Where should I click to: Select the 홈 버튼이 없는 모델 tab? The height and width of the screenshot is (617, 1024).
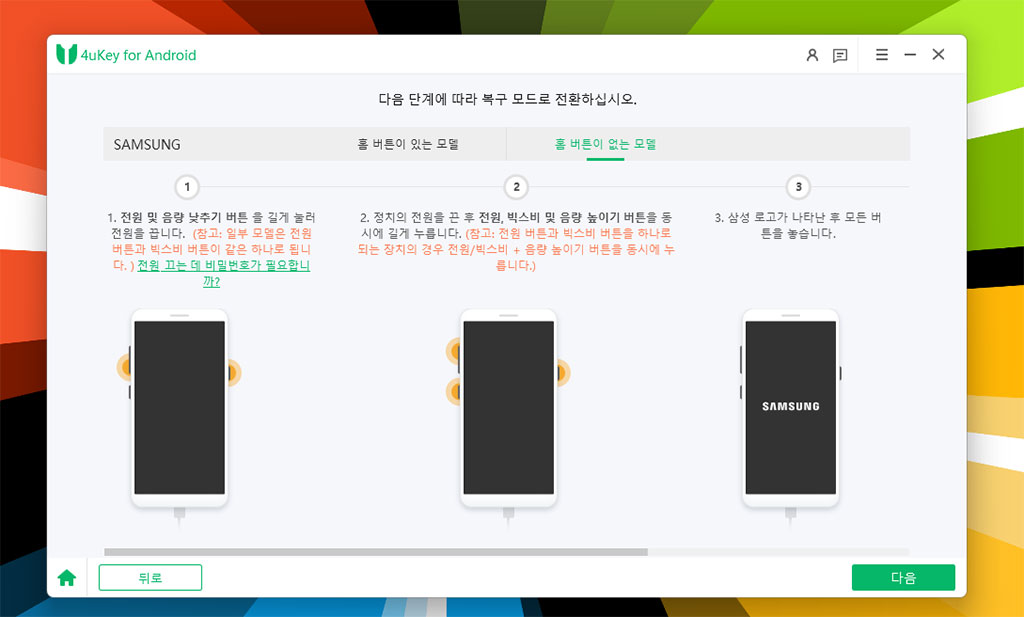(x=605, y=144)
